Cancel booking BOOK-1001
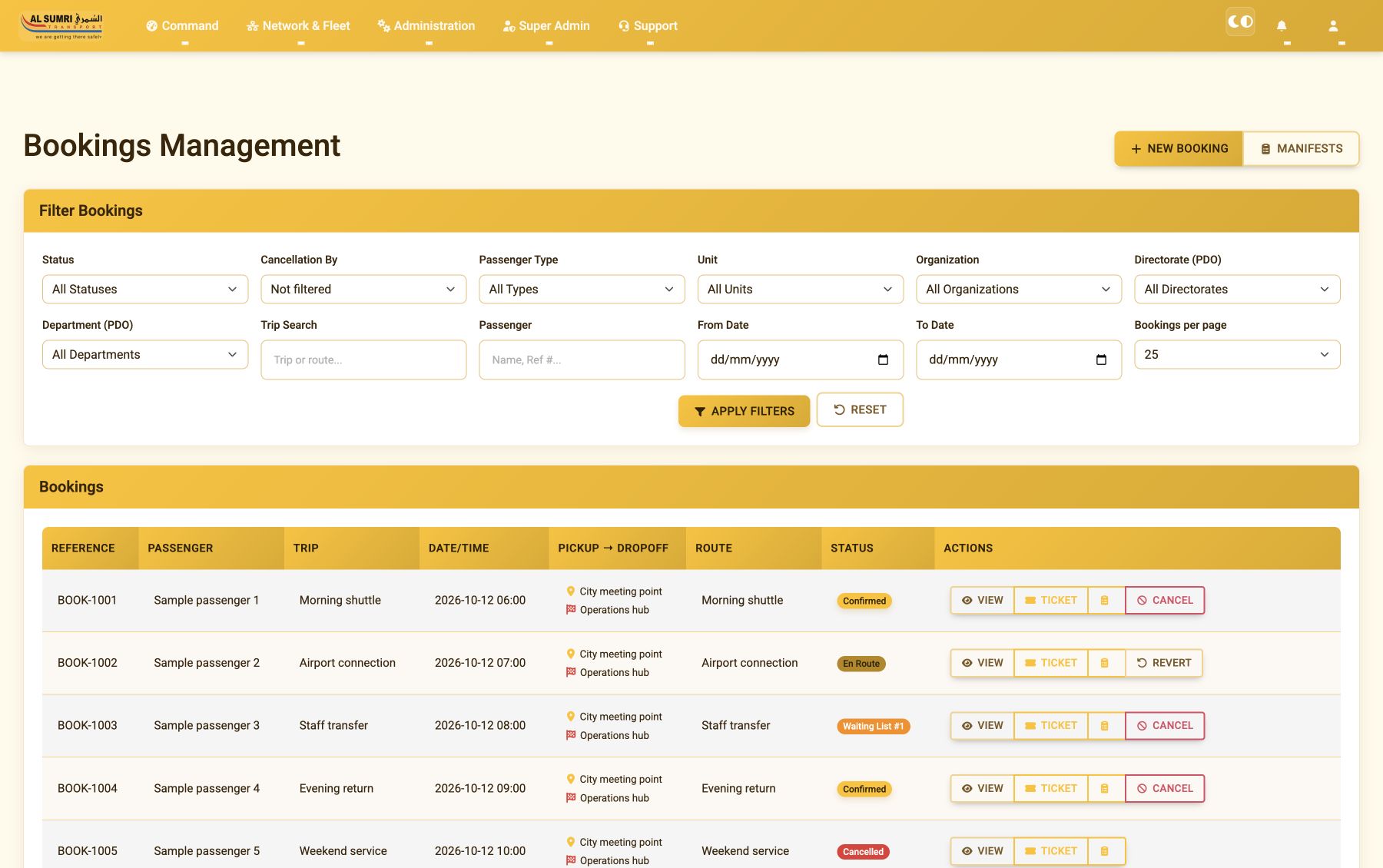 (1165, 600)
